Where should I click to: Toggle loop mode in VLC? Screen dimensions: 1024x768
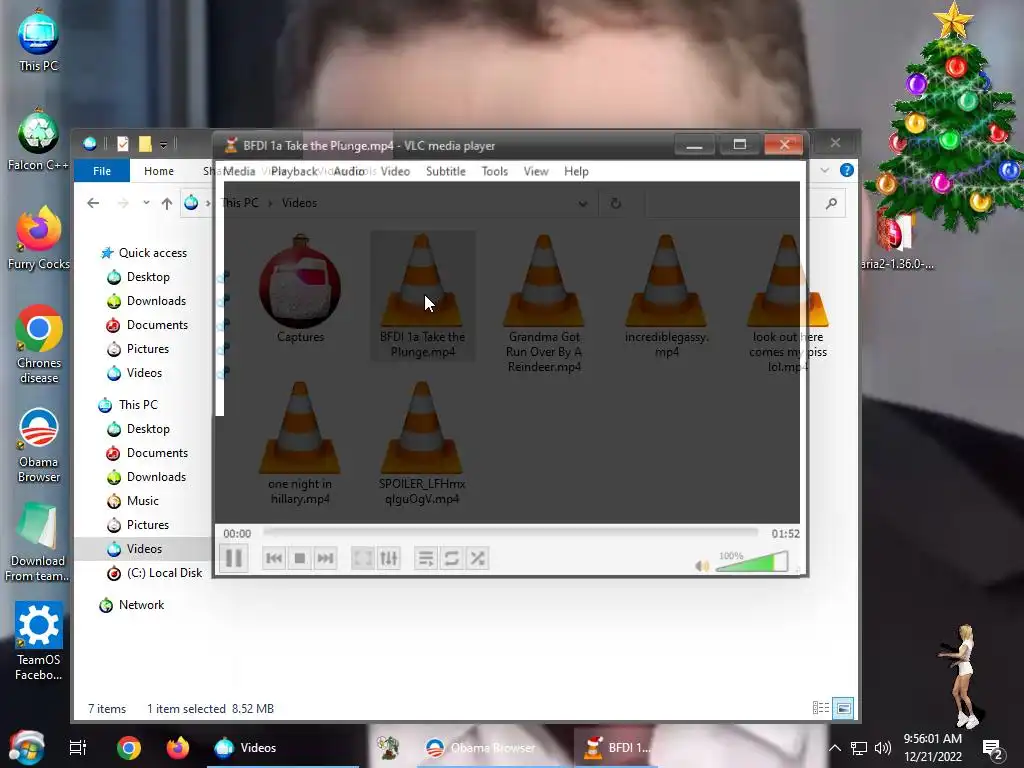(x=451, y=558)
